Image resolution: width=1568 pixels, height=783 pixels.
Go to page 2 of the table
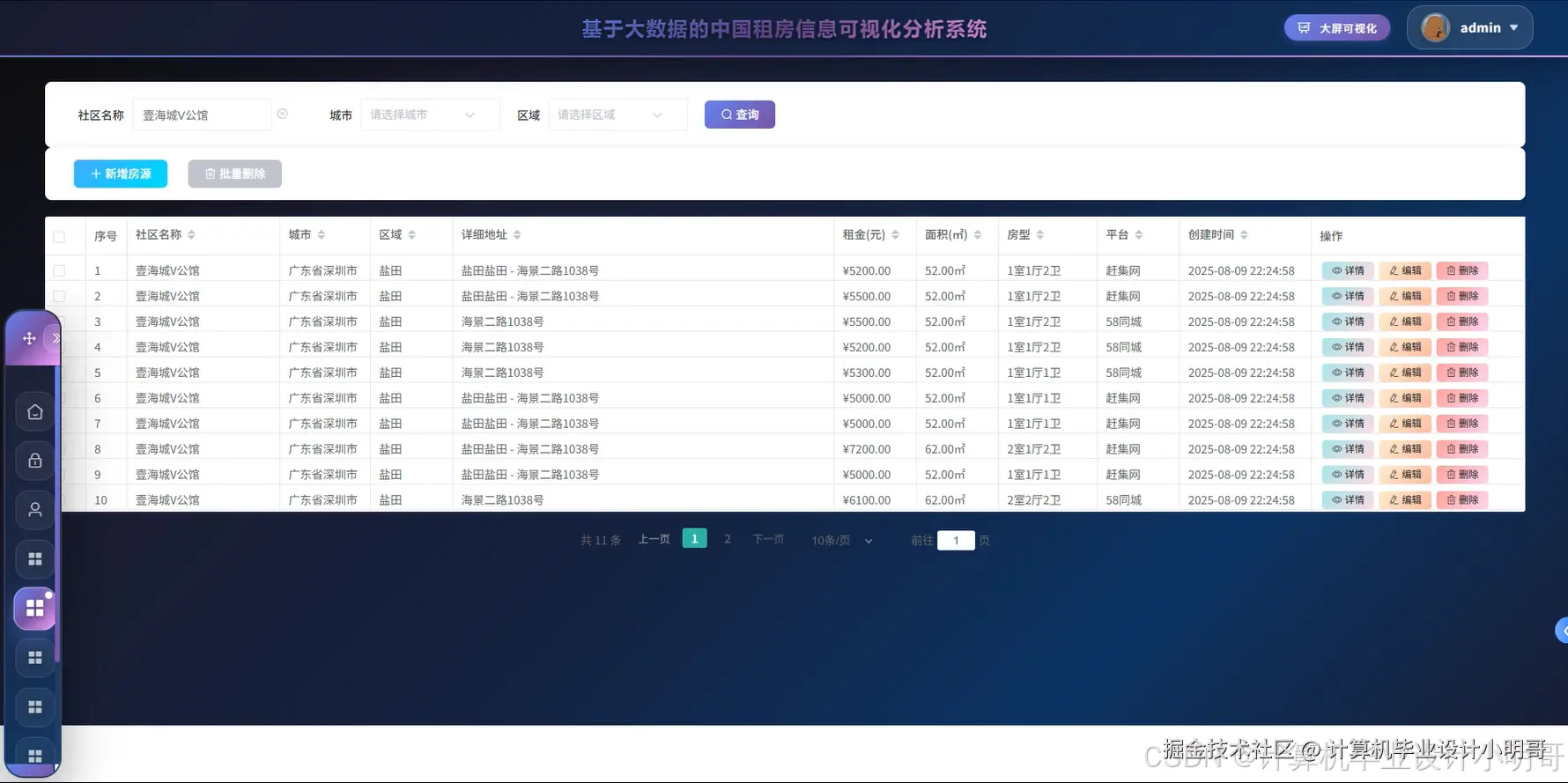pyautogui.click(x=728, y=539)
